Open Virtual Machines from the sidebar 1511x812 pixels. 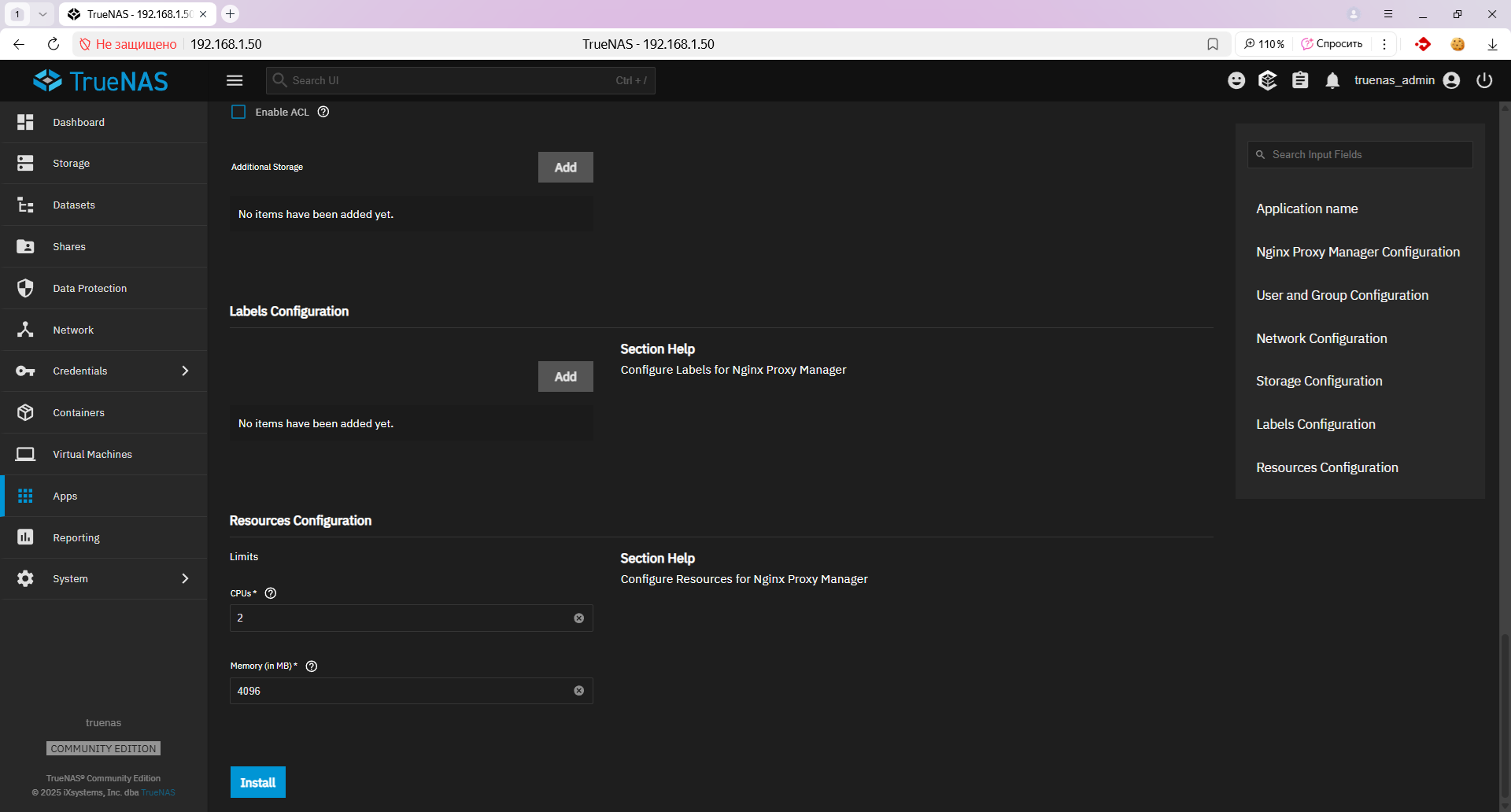pos(92,455)
